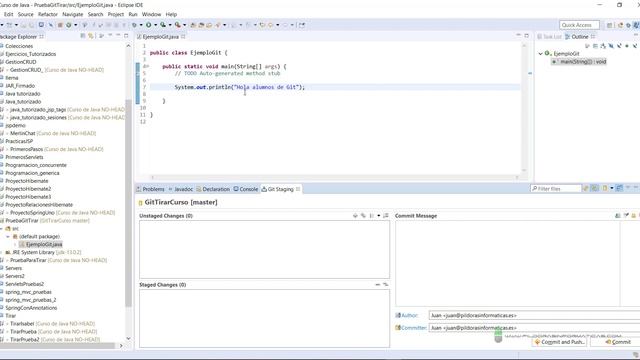Viewport: 640px width, 360px height.
Task: Click the External Tools run icon
Action: pyautogui.click(x=178, y=25)
